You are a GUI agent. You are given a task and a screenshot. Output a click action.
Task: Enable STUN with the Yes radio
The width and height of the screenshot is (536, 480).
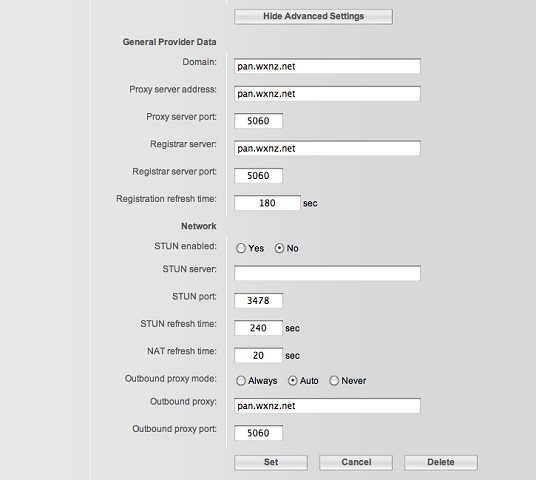pos(241,248)
